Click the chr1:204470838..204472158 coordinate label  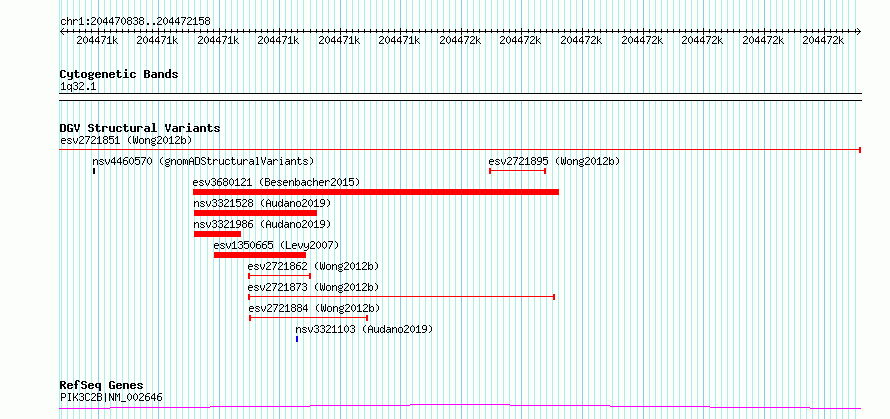click(x=135, y=21)
